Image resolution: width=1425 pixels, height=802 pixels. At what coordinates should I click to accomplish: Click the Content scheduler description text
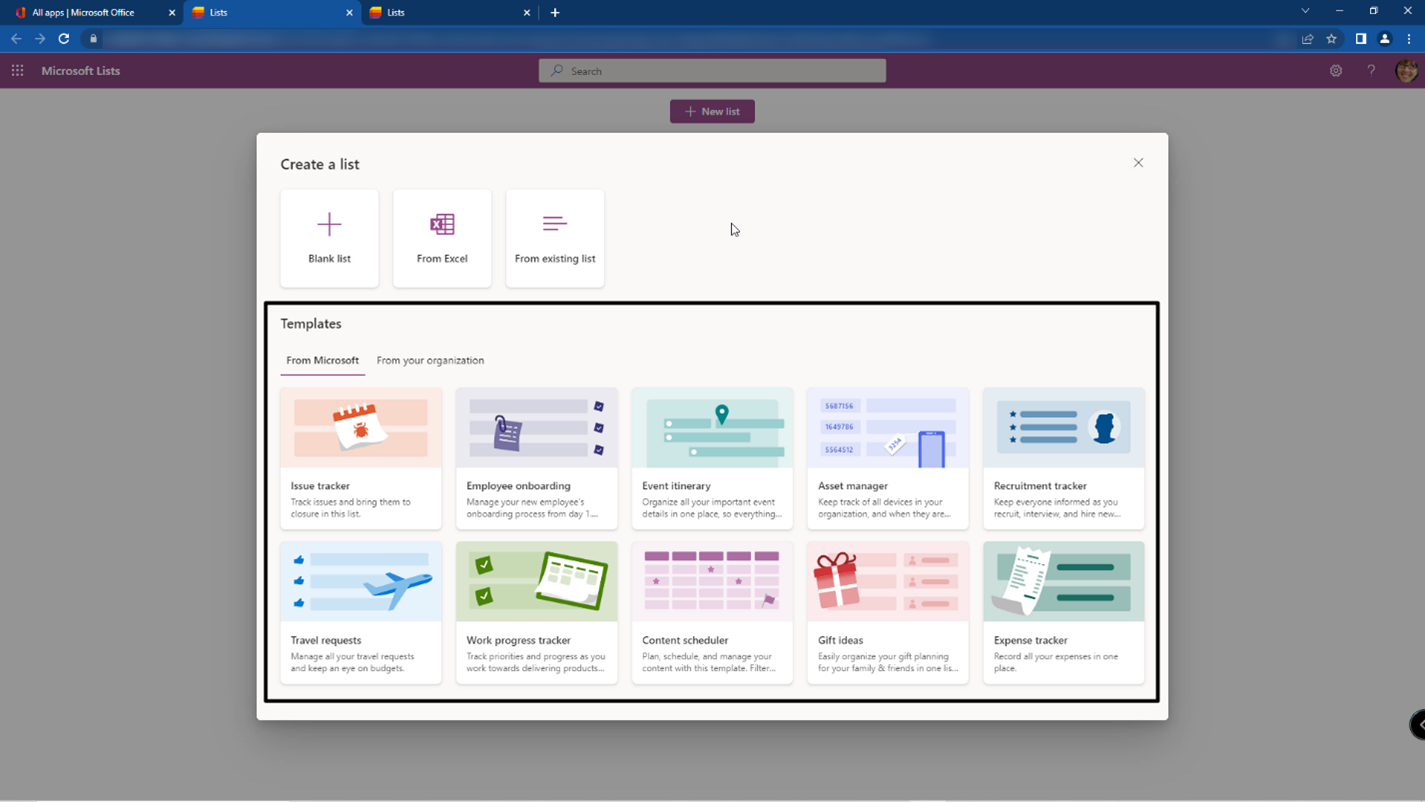point(709,662)
